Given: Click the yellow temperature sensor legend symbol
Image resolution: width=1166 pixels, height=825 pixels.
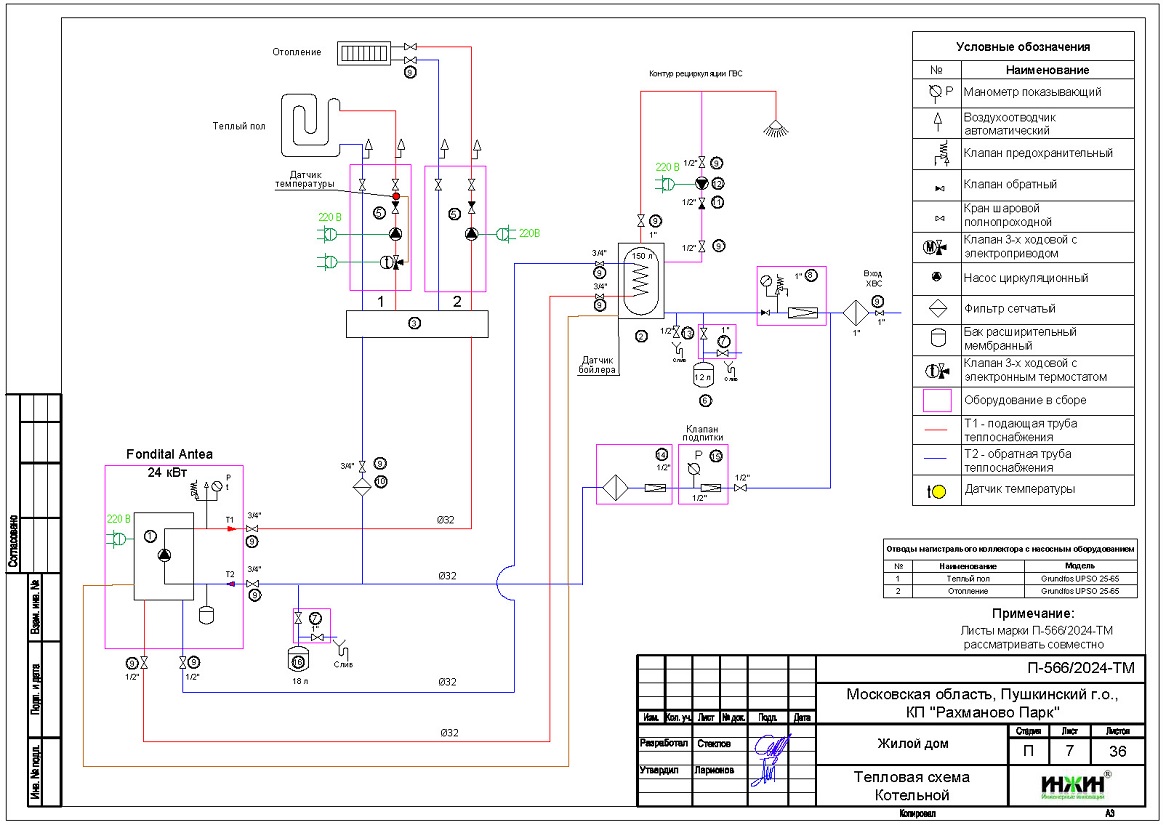Looking at the screenshot, I should [936, 491].
